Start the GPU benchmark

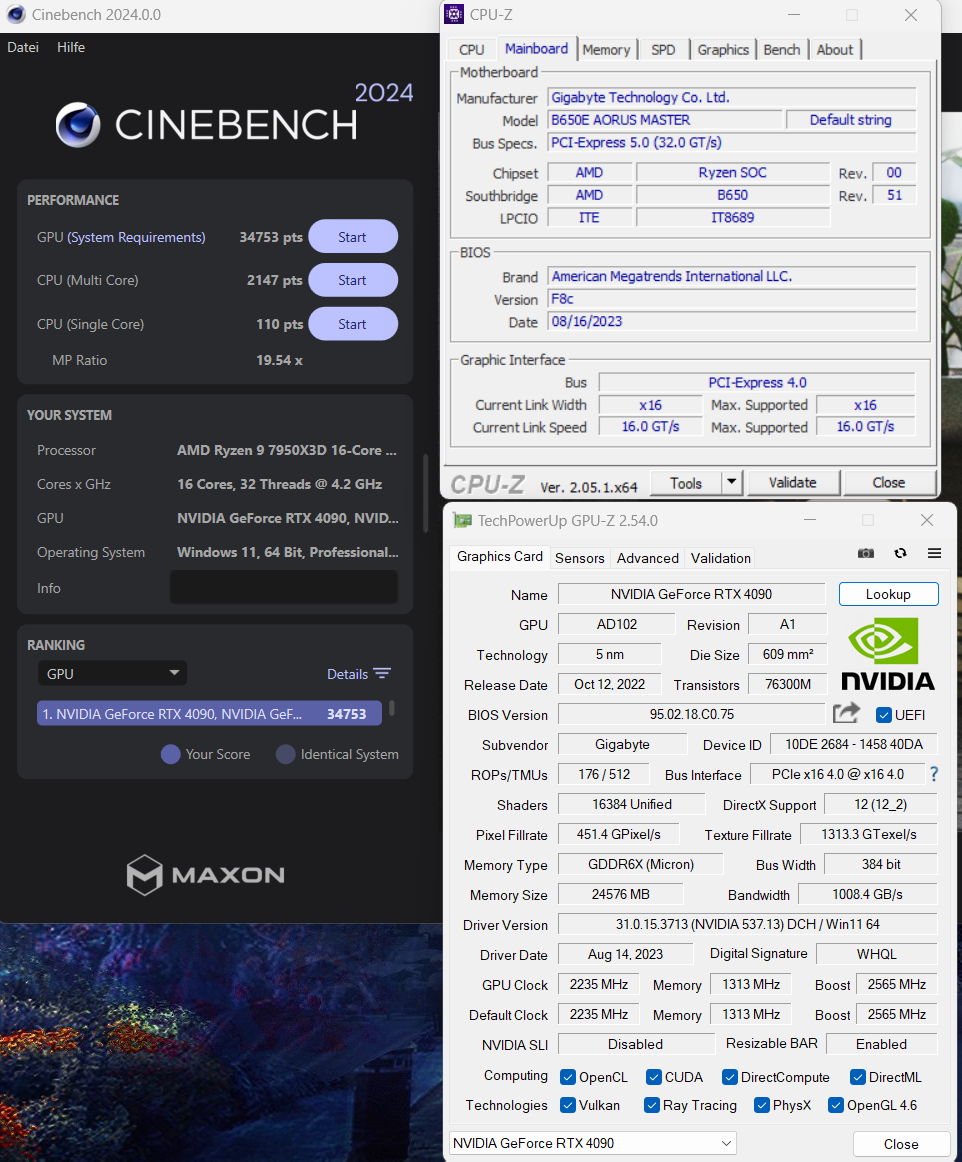tap(353, 236)
